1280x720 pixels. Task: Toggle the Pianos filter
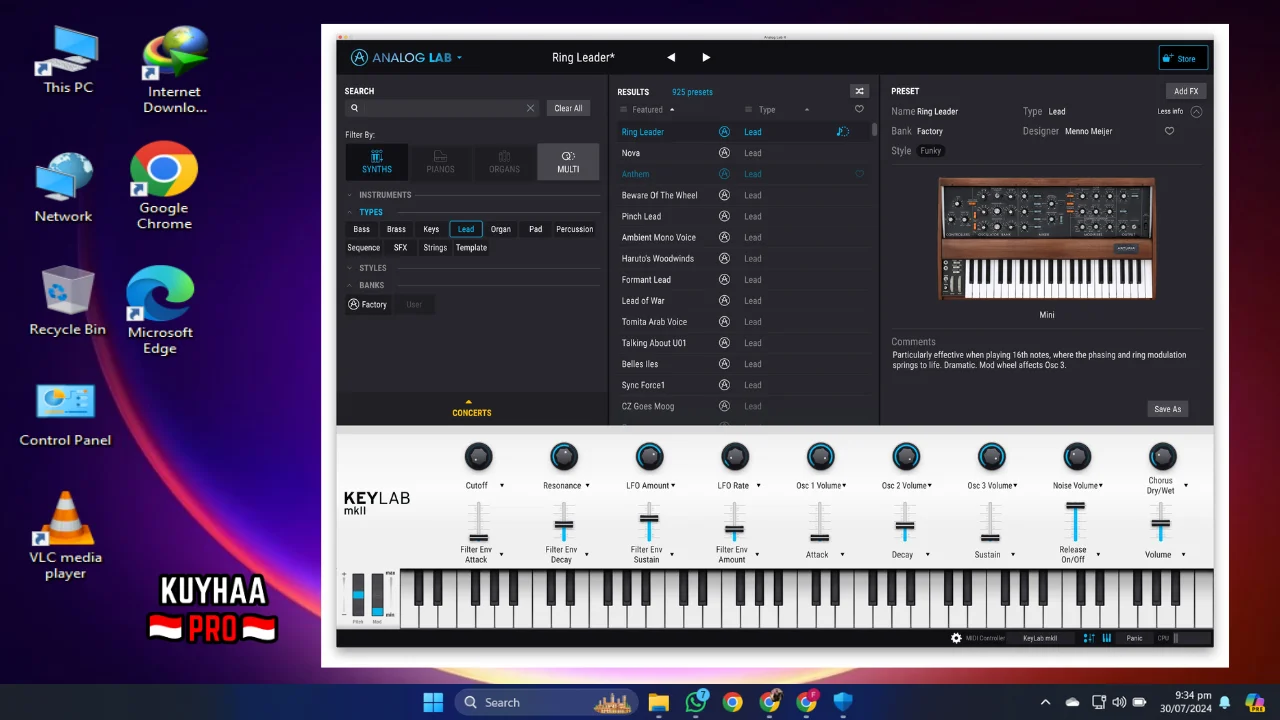440,162
